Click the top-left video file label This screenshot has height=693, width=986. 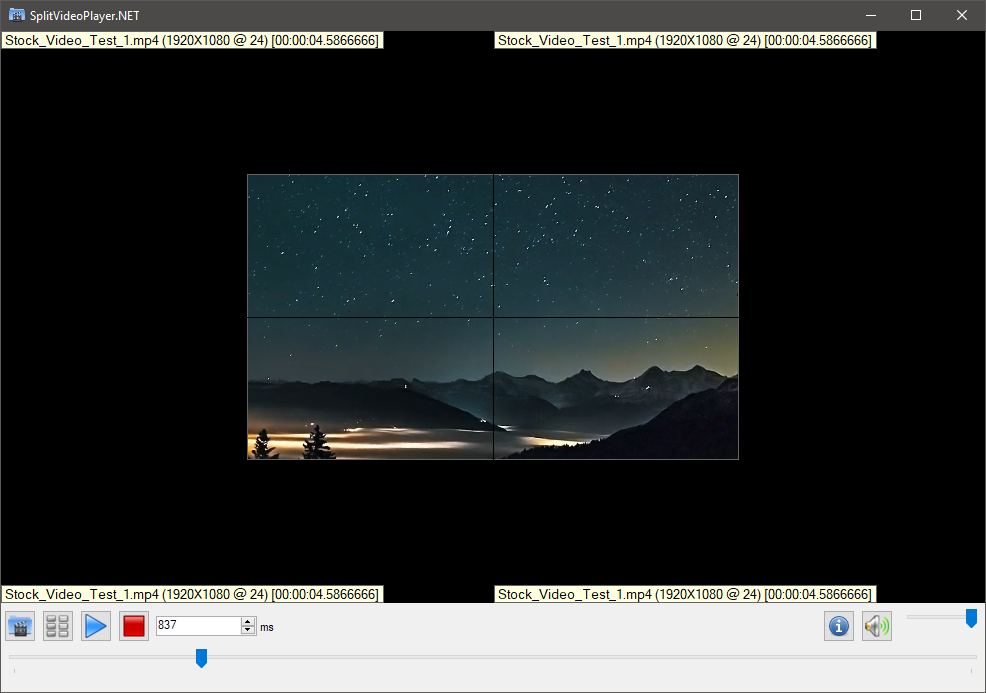click(x=192, y=41)
